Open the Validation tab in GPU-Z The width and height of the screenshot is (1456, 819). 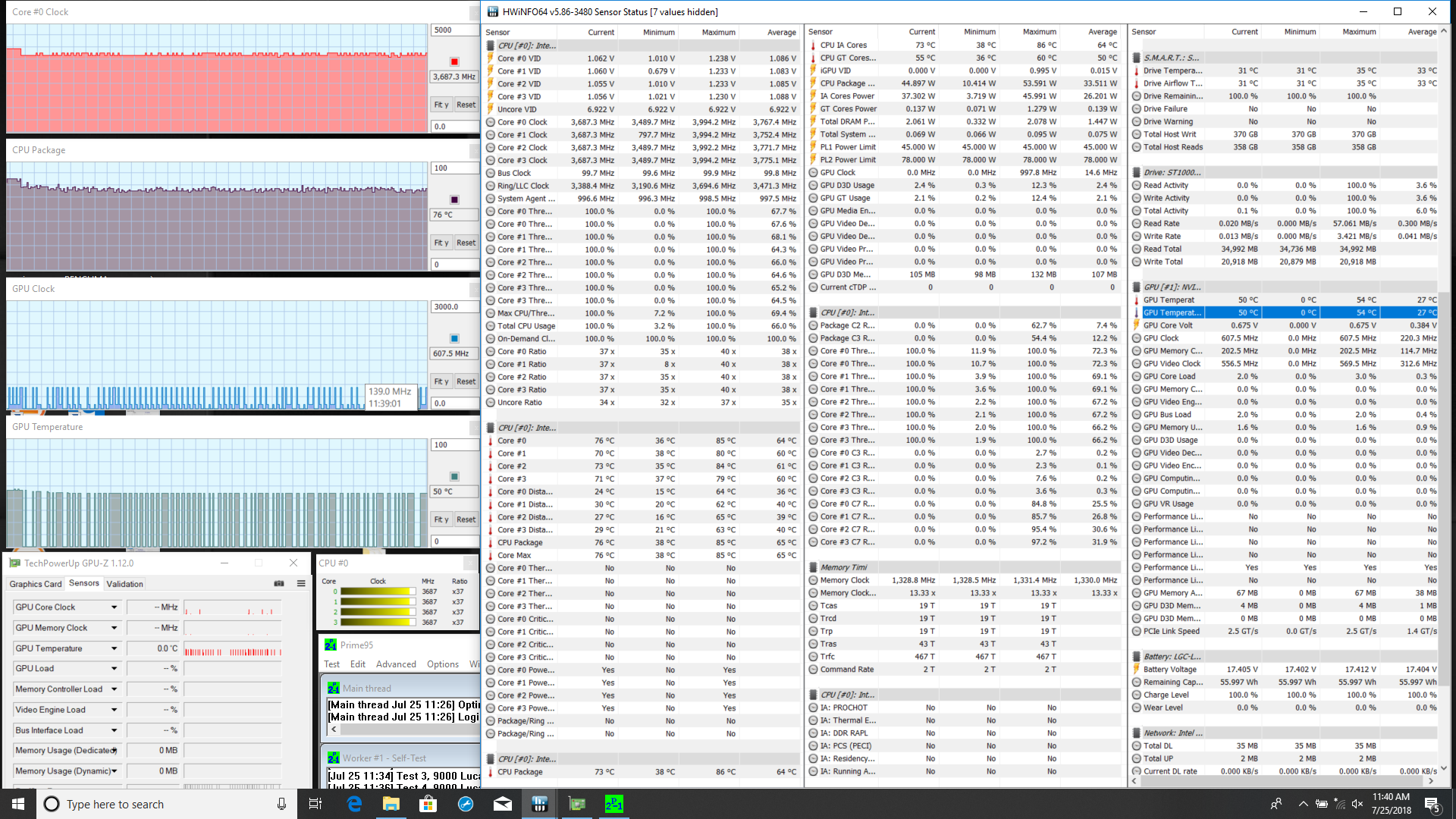coord(124,584)
